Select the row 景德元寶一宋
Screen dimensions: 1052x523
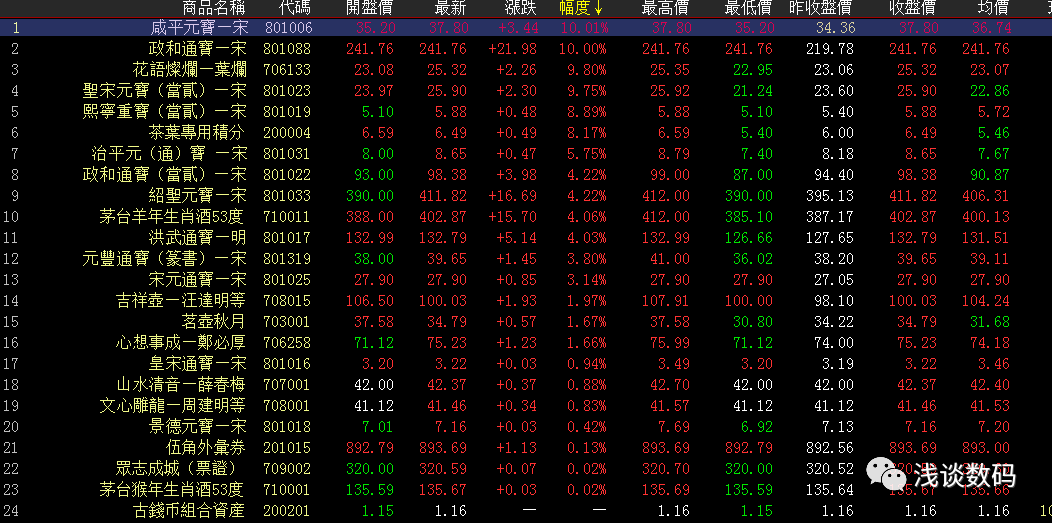[x=526, y=426]
